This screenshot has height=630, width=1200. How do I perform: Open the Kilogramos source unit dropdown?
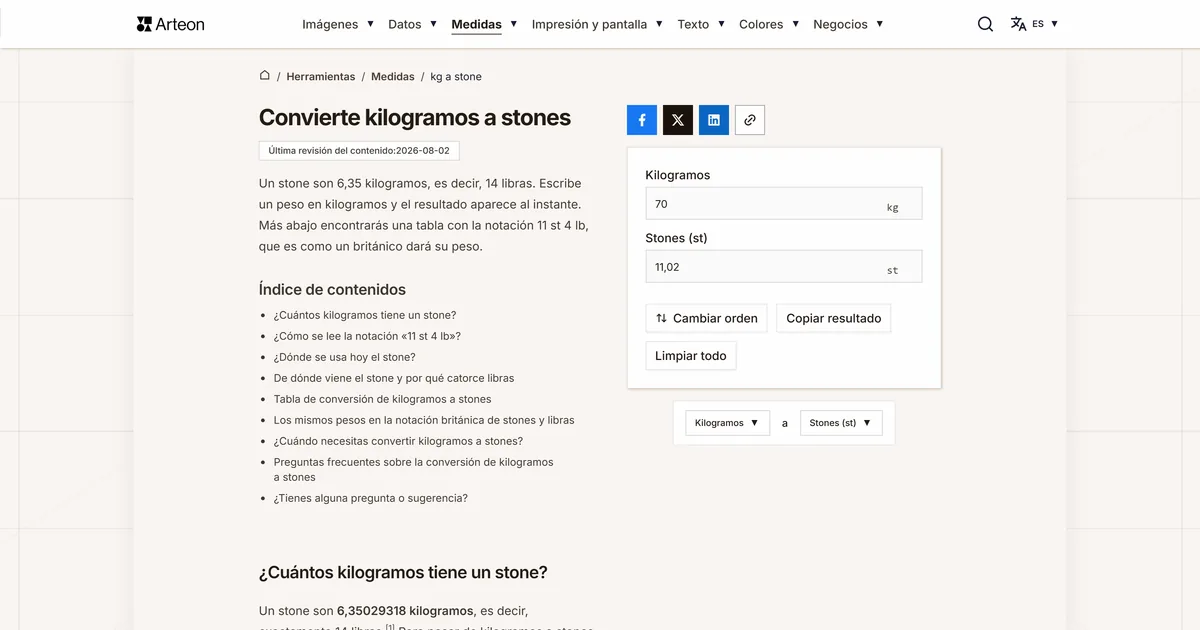tap(728, 423)
